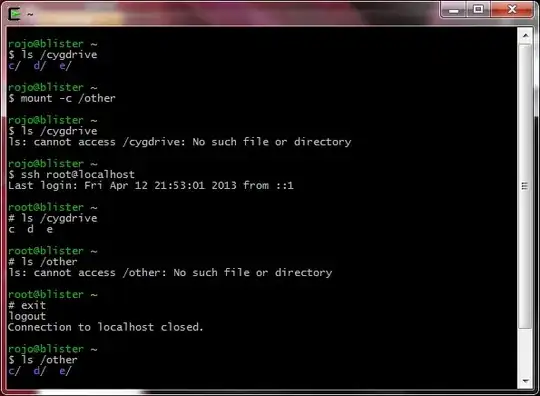Click the "$ ls /other" command line

click(x=43, y=360)
